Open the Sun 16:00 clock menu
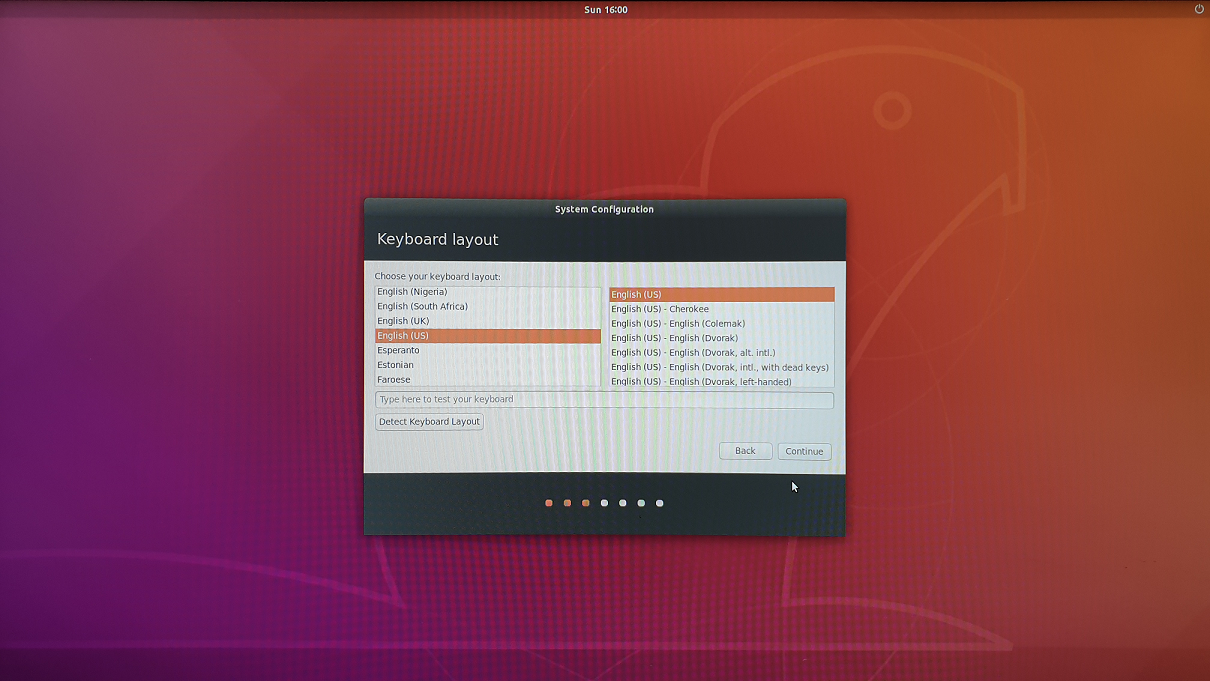The height and width of the screenshot is (681, 1210). coord(606,9)
